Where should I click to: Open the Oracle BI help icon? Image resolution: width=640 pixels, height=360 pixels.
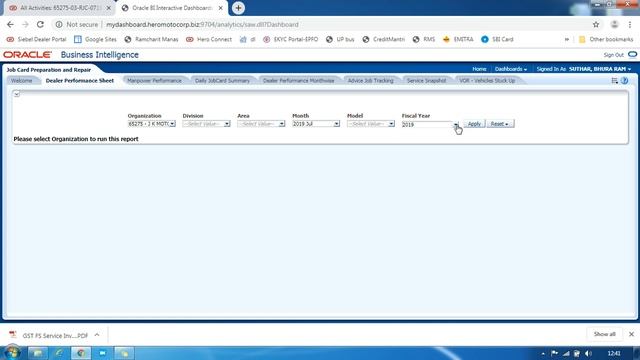(624, 81)
